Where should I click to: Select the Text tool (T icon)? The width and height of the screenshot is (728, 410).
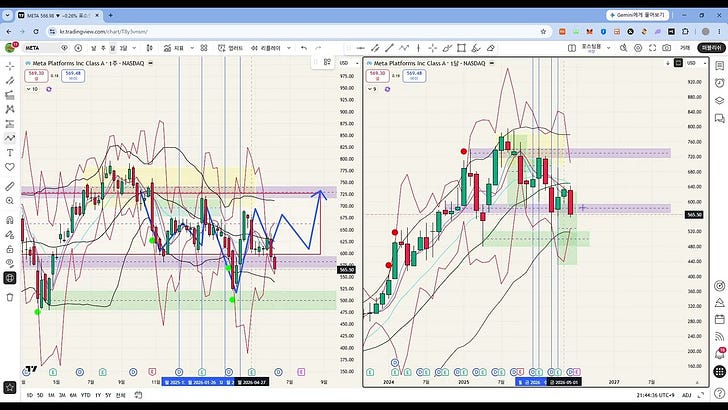click(10, 153)
